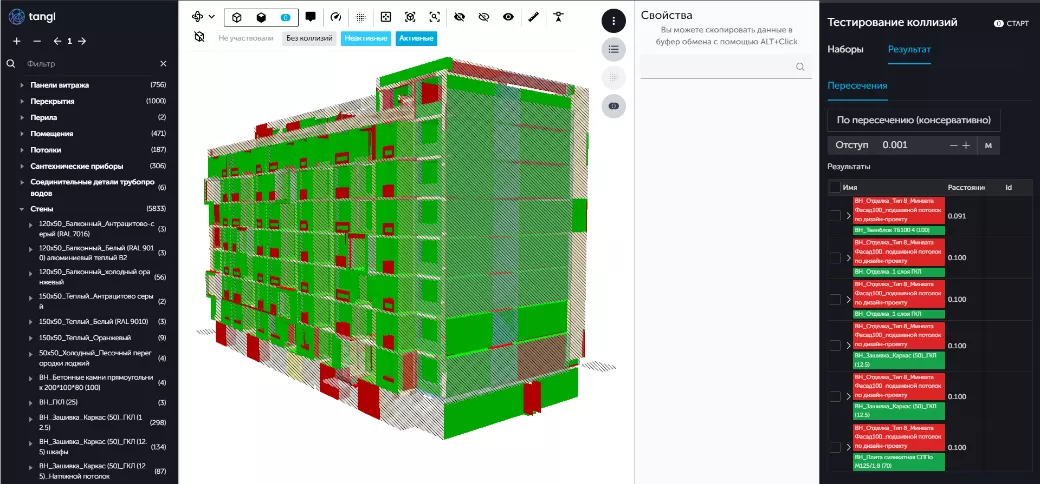
Task: Toggle the Активные collision filter
Action: tap(415, 39)
